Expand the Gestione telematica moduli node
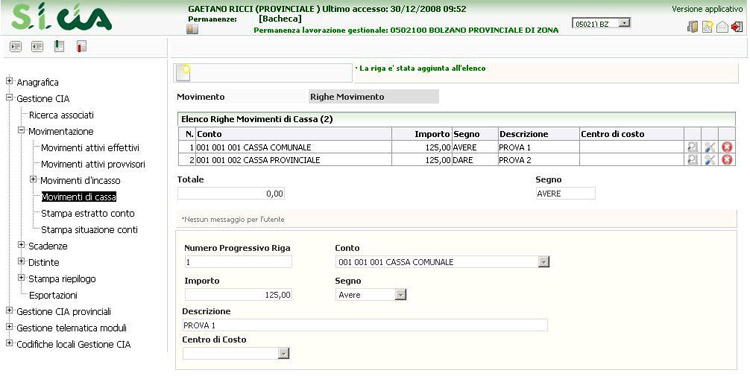 [9, 327]
